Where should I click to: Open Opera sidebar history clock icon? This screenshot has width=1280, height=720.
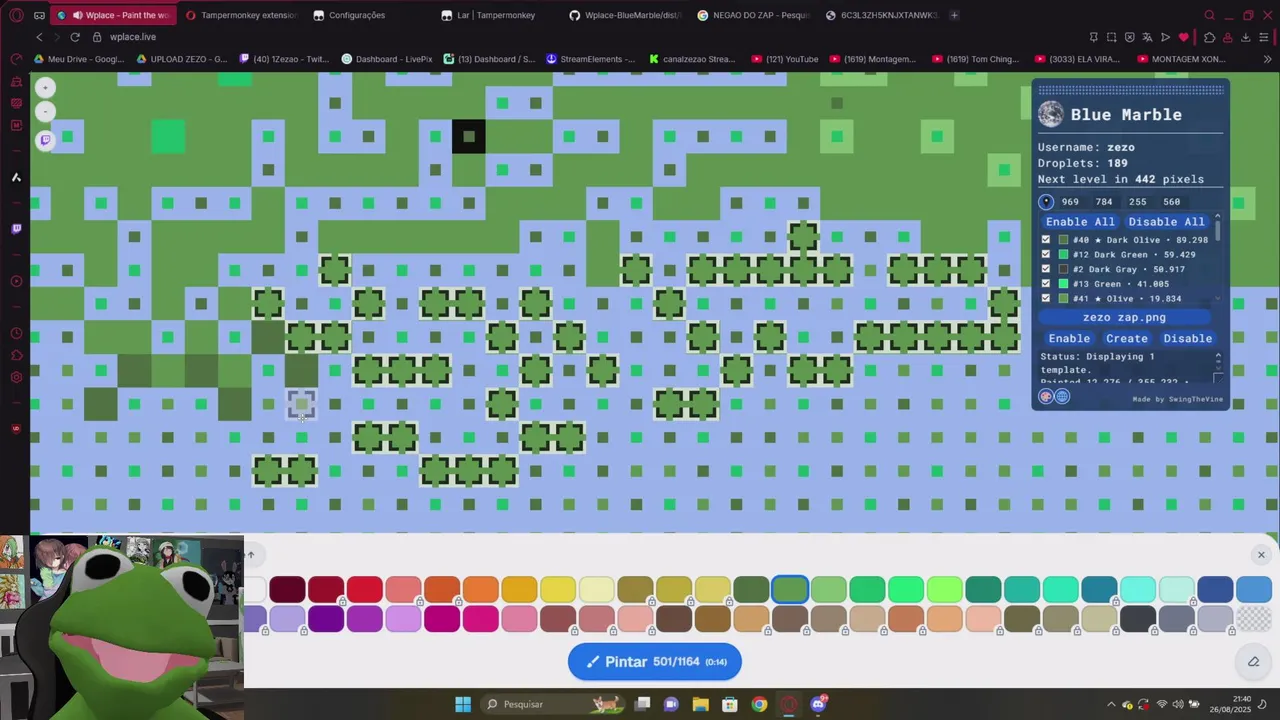pyautogui.click(x=16, y=333)
